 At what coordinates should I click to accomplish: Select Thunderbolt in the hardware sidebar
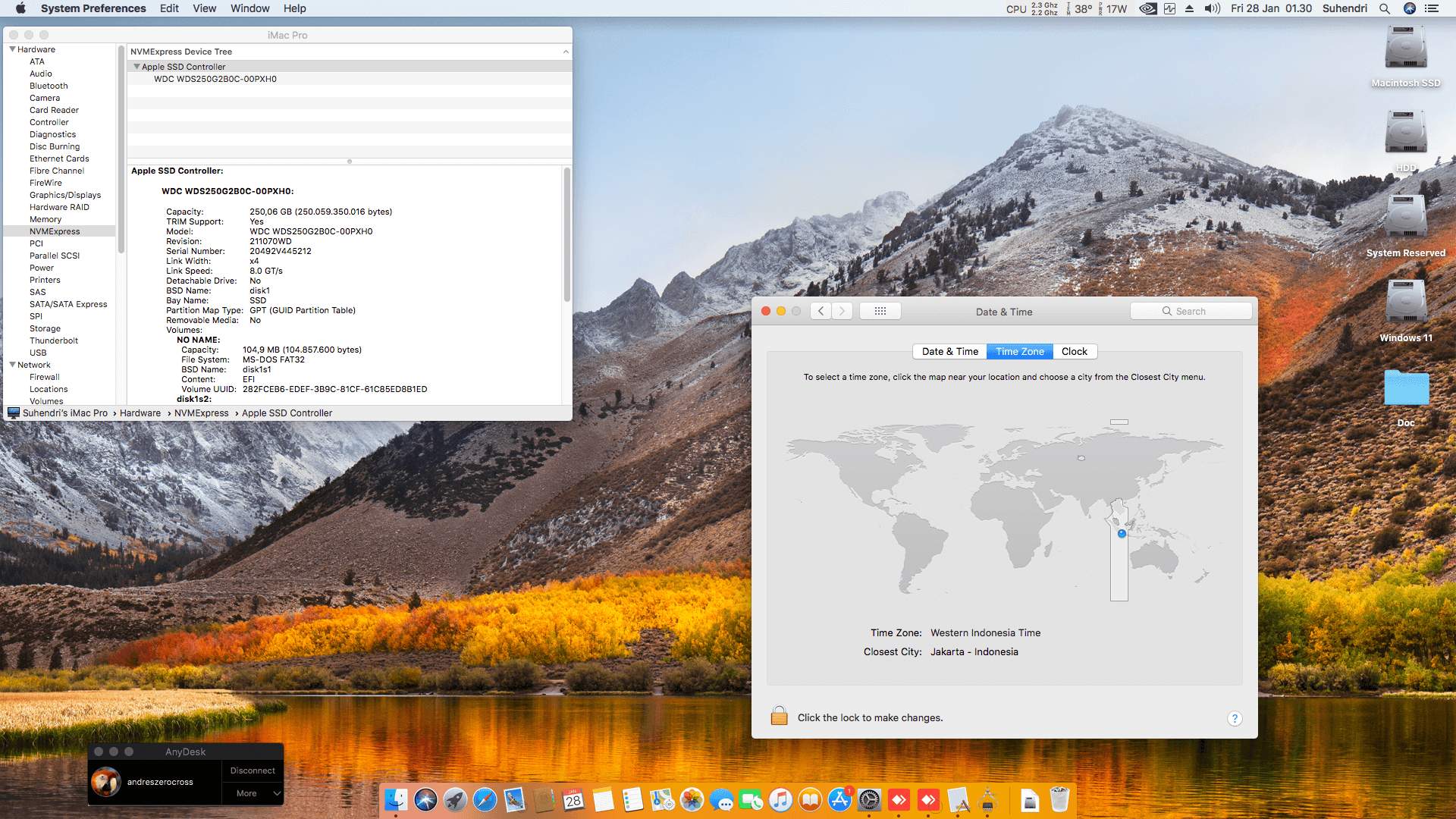pyautogui.click(x=54, y=340)
